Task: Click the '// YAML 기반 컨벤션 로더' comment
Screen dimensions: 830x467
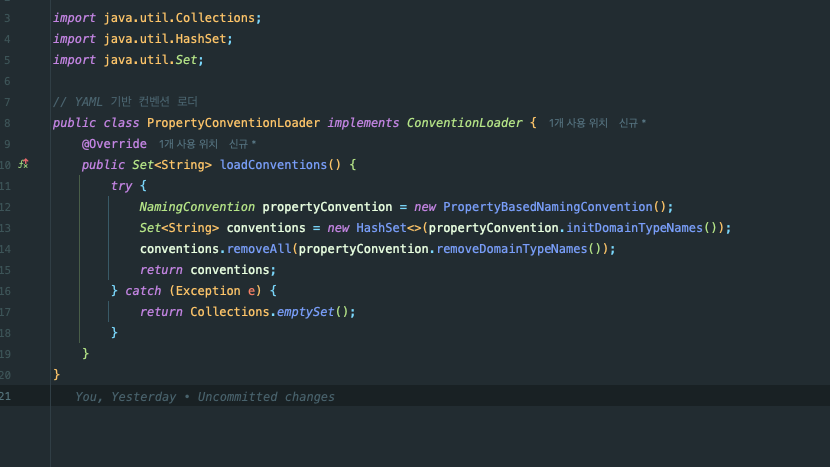Action: [125, 102]
